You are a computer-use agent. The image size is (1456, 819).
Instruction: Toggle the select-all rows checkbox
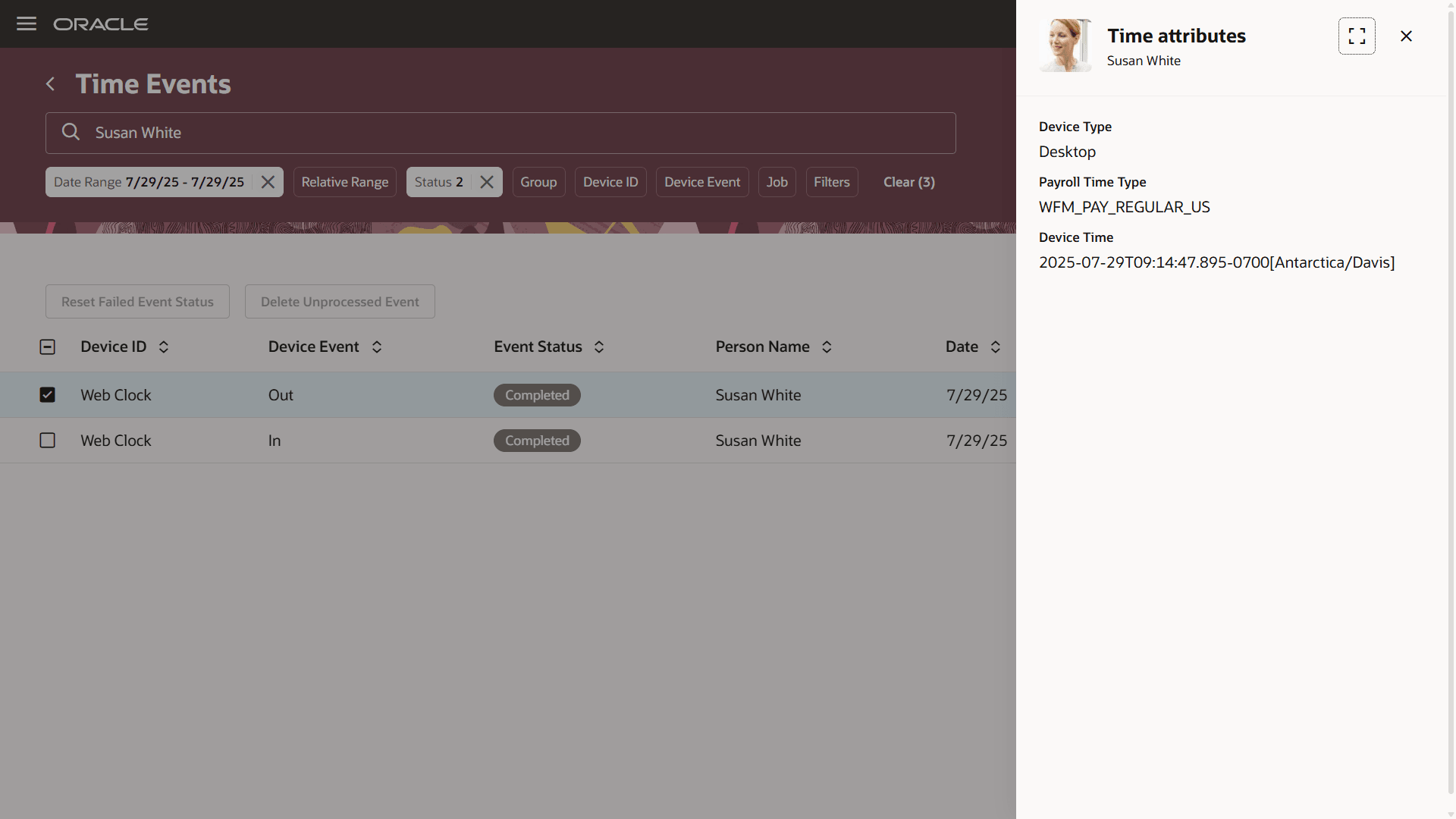click(47, 347)
